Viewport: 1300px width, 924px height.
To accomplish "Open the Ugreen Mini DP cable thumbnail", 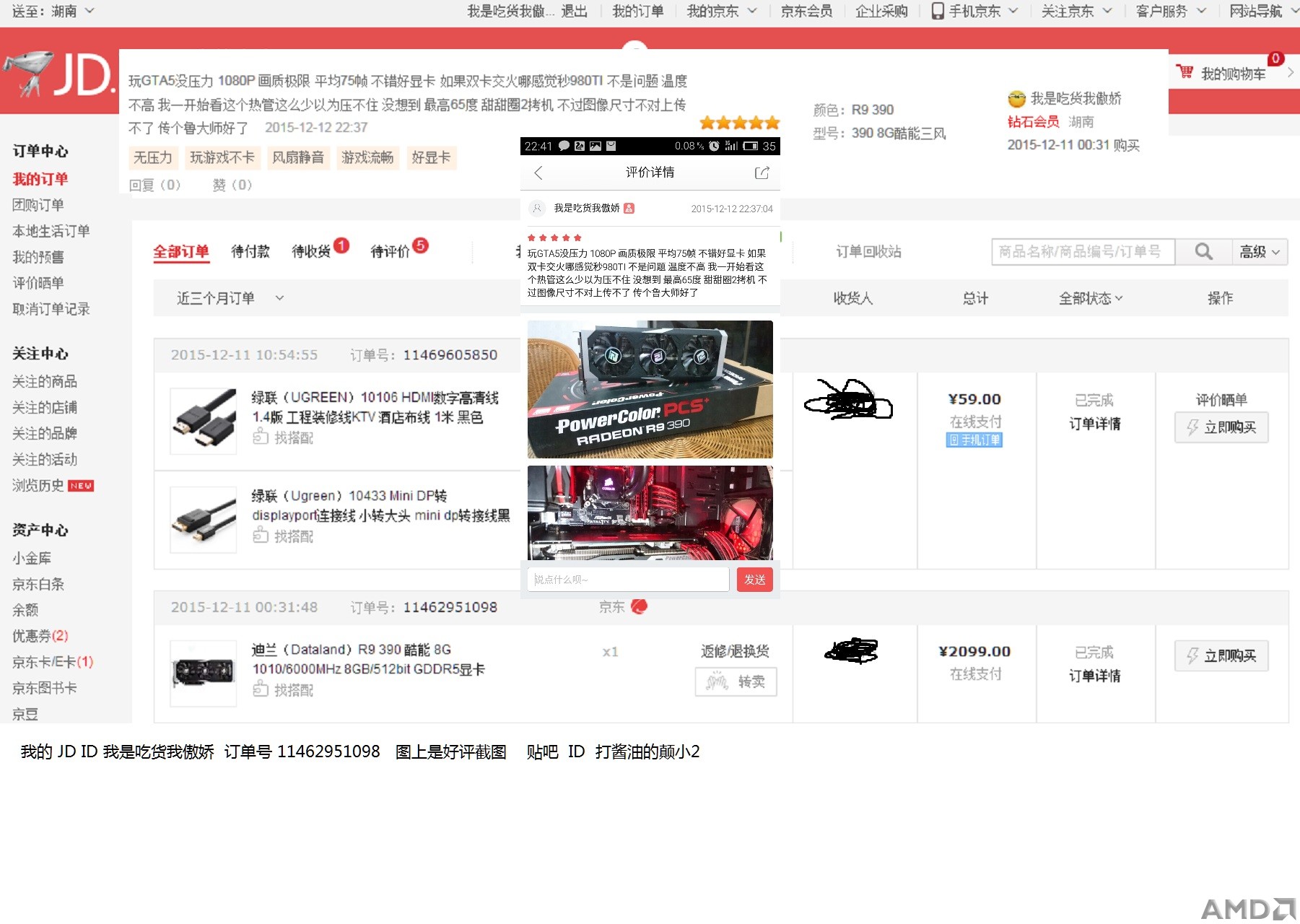I will coord(204,520).
